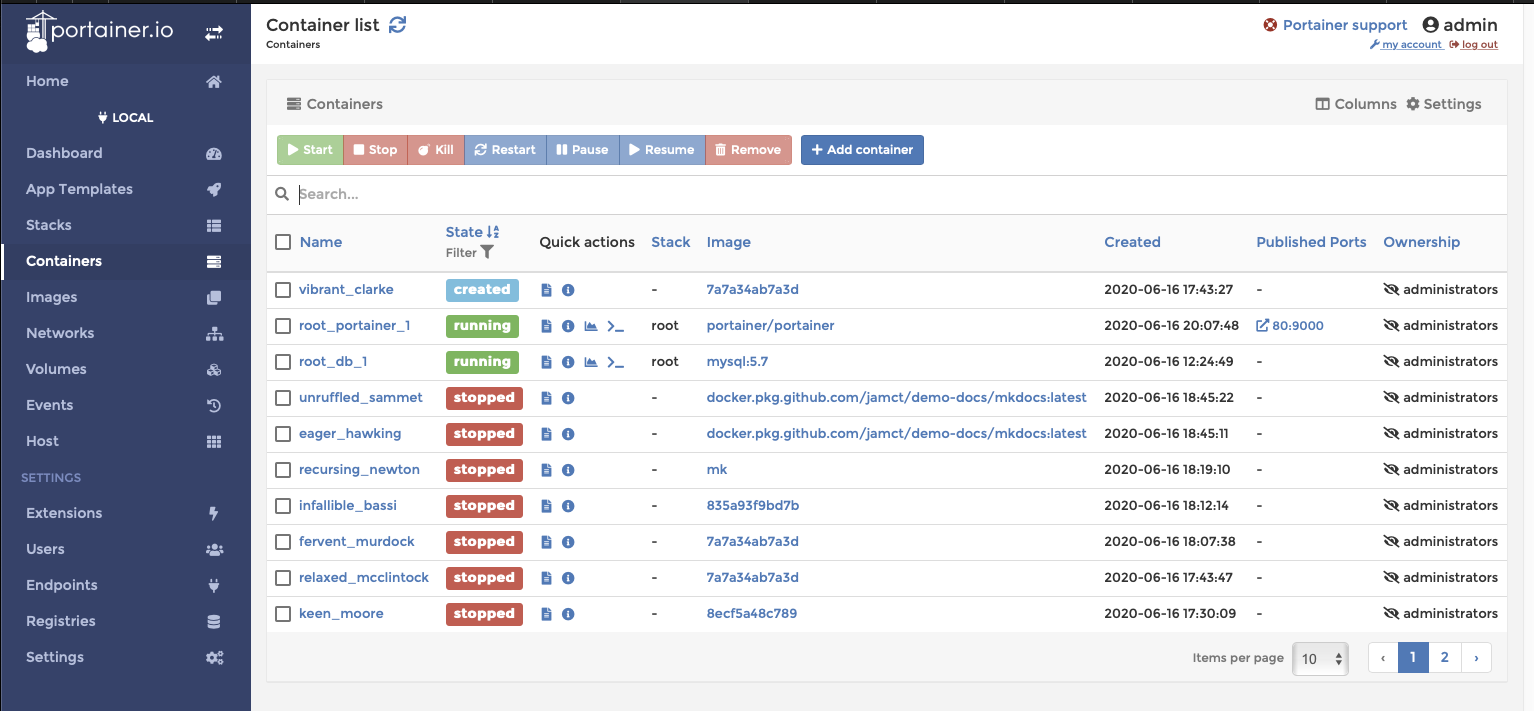Click the Add container button
The width and height of the screenshot is (1534, 711).
click(862, 150)
